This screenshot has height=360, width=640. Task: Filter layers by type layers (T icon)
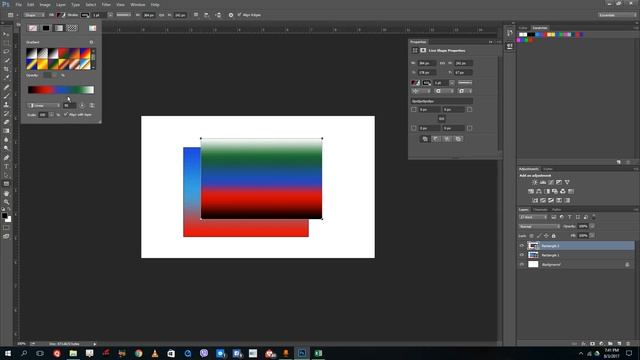pos(570,217)
